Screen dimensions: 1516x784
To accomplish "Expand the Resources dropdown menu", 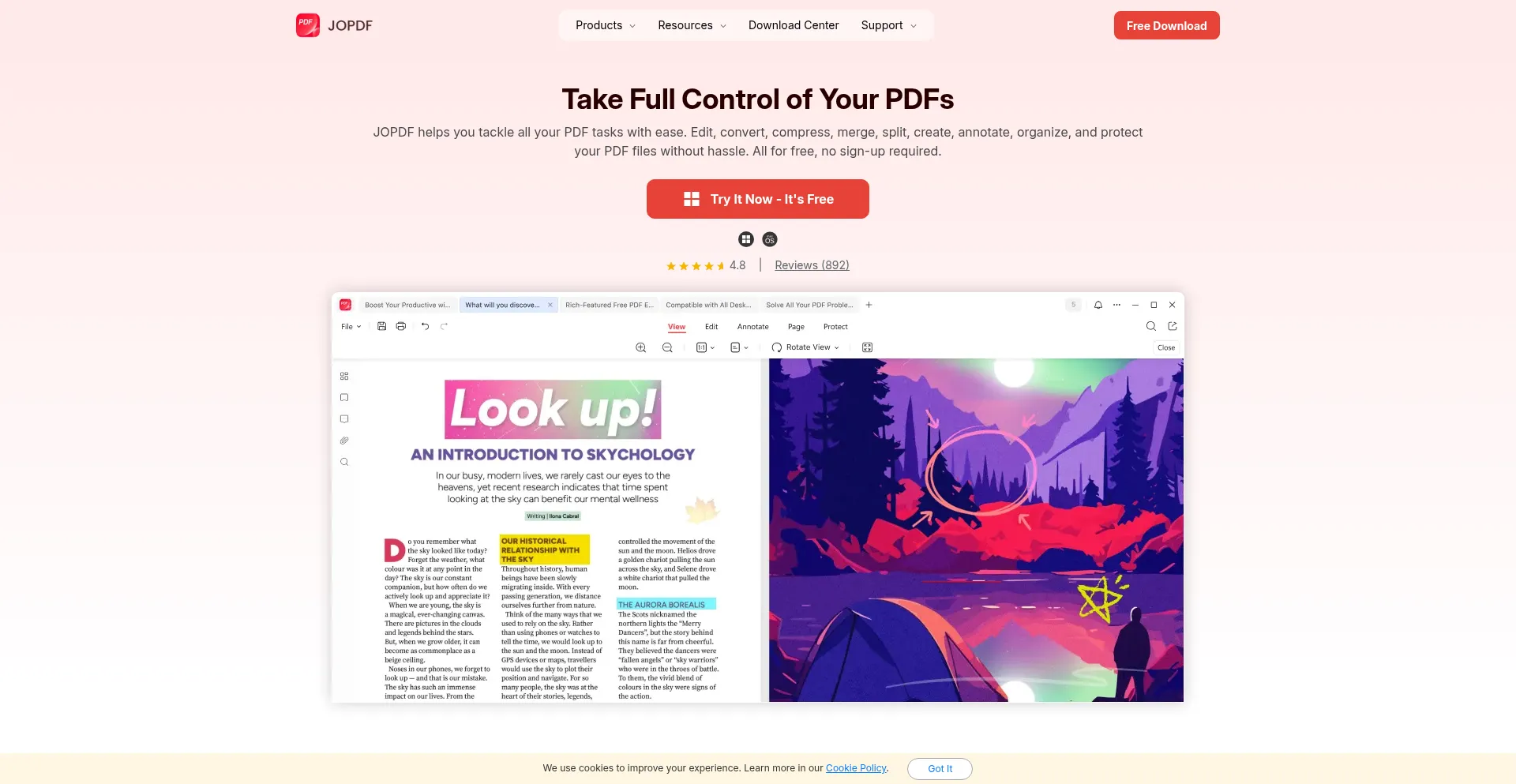I will tap(692, 25).
